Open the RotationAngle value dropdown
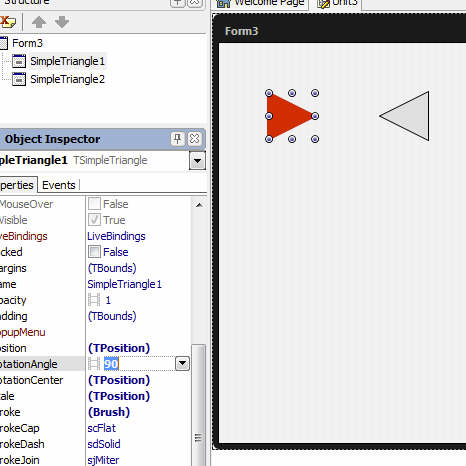Image resolution: width=466 pixels, height=466 pixels. [x=182, y=364]
